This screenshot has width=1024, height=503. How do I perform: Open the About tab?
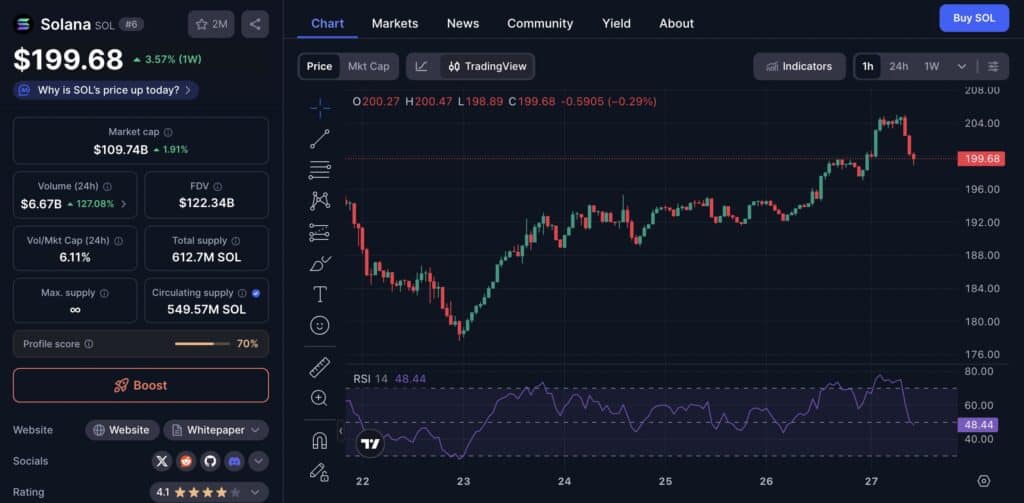click(x=677, y=24)
